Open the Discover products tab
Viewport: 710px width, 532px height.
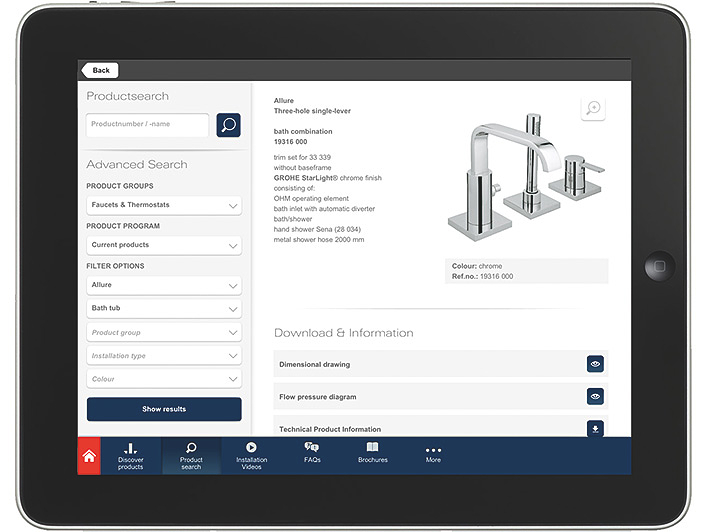click(130, 456)
